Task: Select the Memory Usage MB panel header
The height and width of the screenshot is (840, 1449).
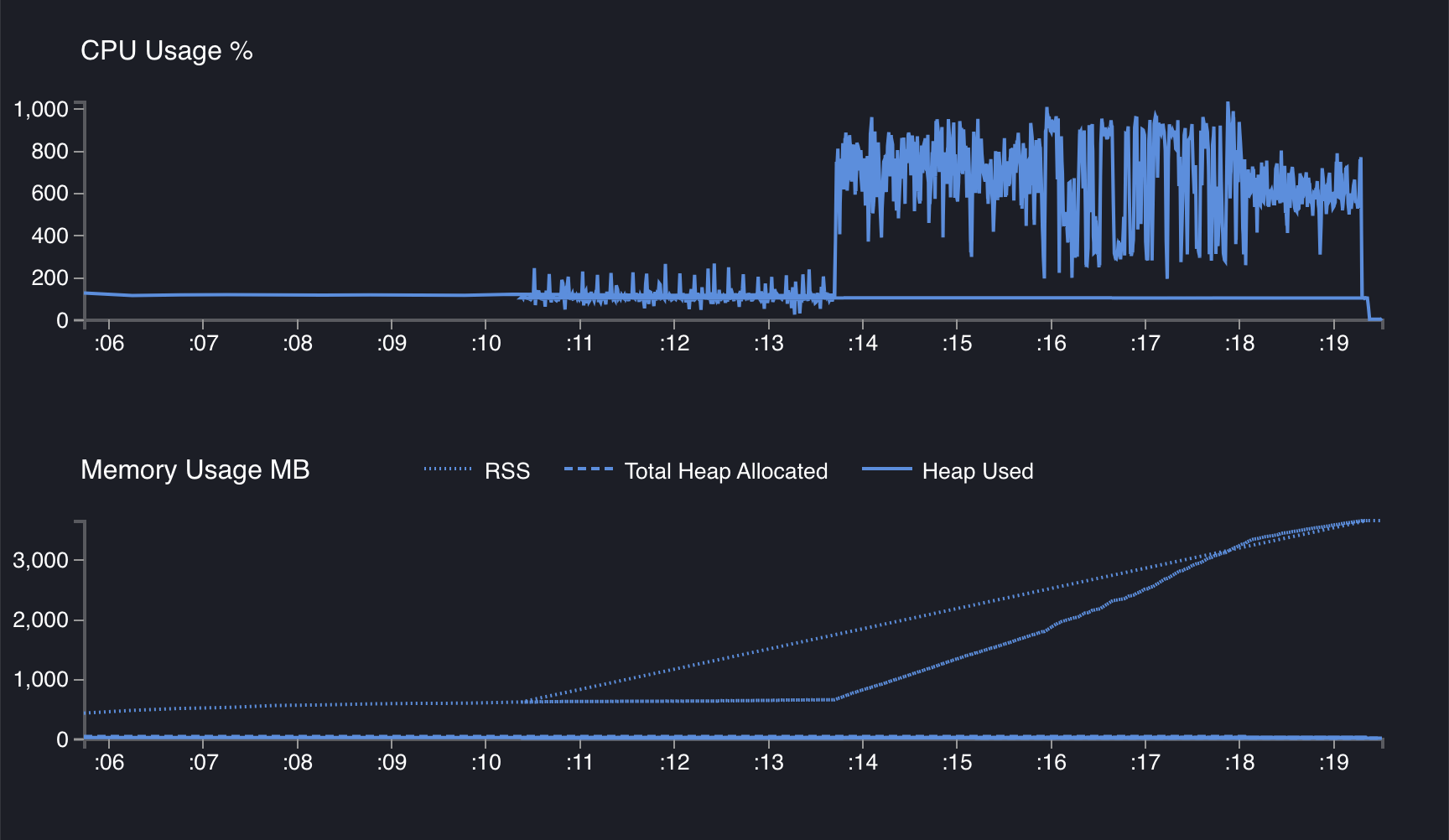Action: 195,470
